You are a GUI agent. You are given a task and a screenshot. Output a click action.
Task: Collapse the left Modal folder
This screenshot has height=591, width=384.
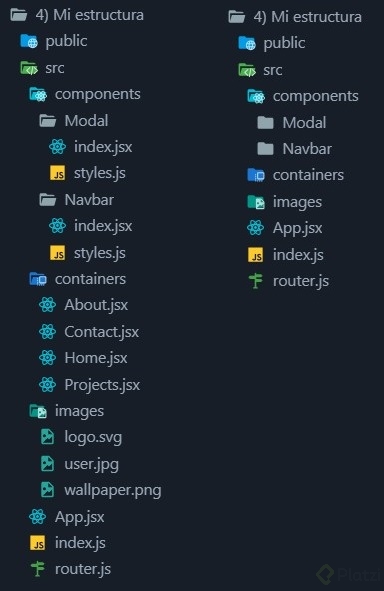(75, 121)
